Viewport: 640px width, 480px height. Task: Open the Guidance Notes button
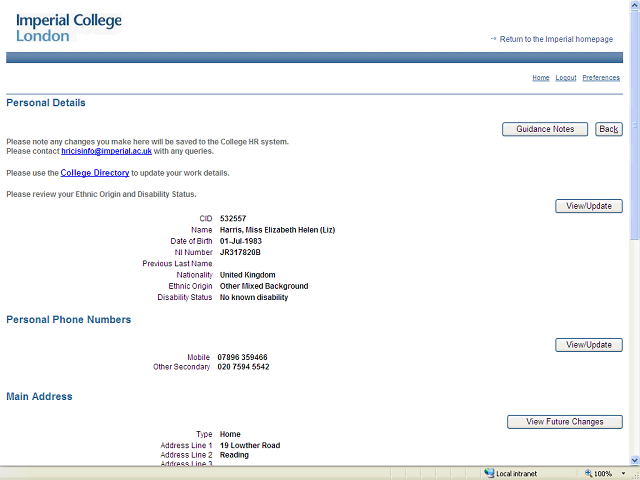coord(545,129)
